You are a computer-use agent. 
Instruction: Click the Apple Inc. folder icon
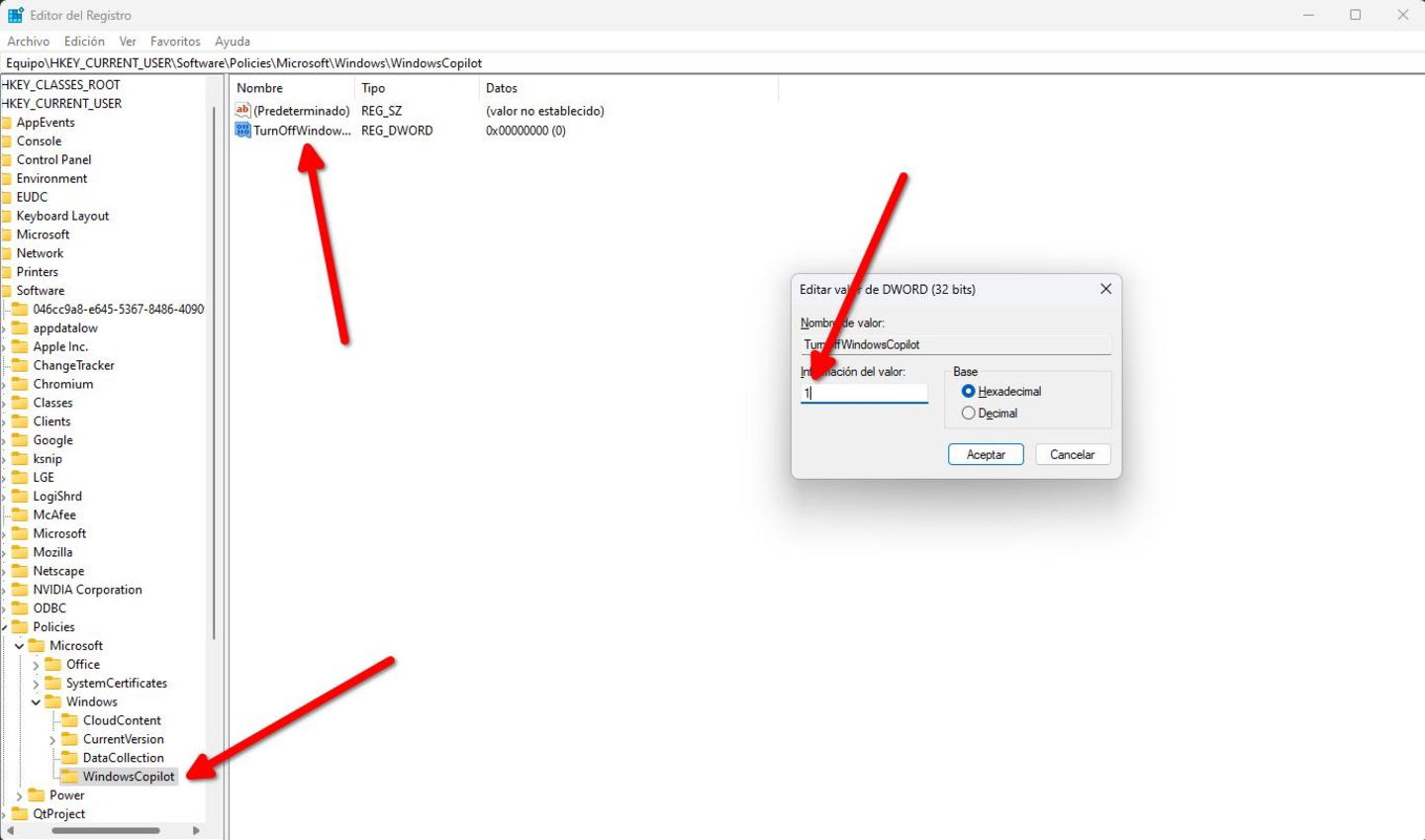[20, 347]
